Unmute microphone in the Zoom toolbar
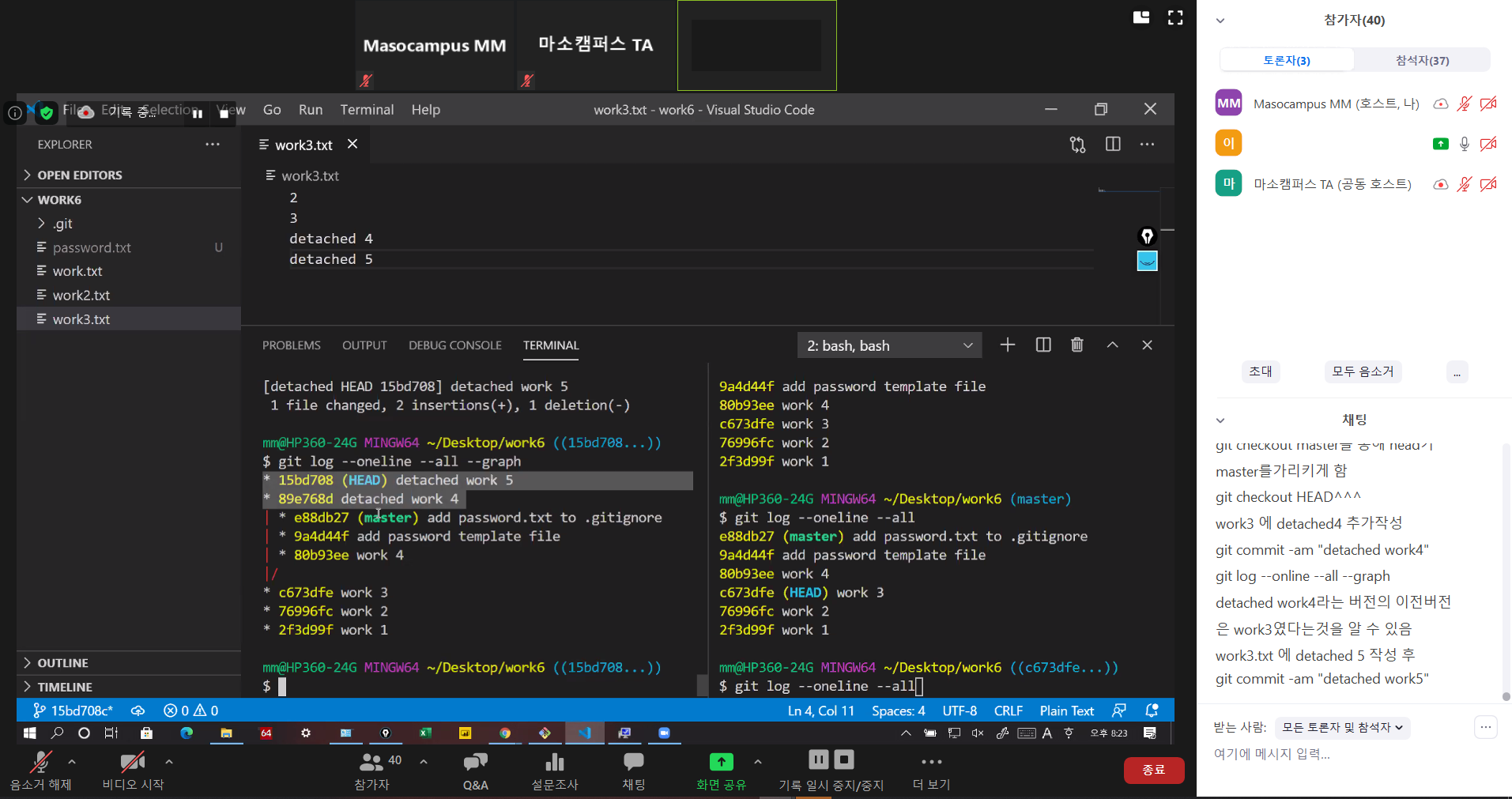Screen dimensions: 1512x799 point(40,763)
